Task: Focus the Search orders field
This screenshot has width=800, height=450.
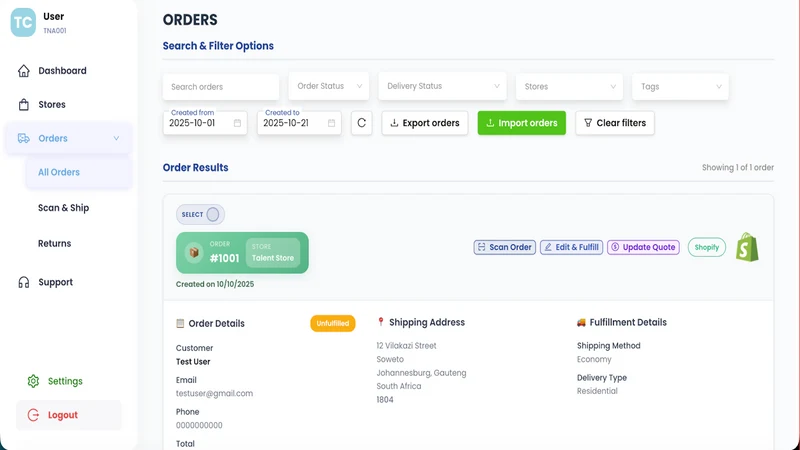Action: point(221,87)
